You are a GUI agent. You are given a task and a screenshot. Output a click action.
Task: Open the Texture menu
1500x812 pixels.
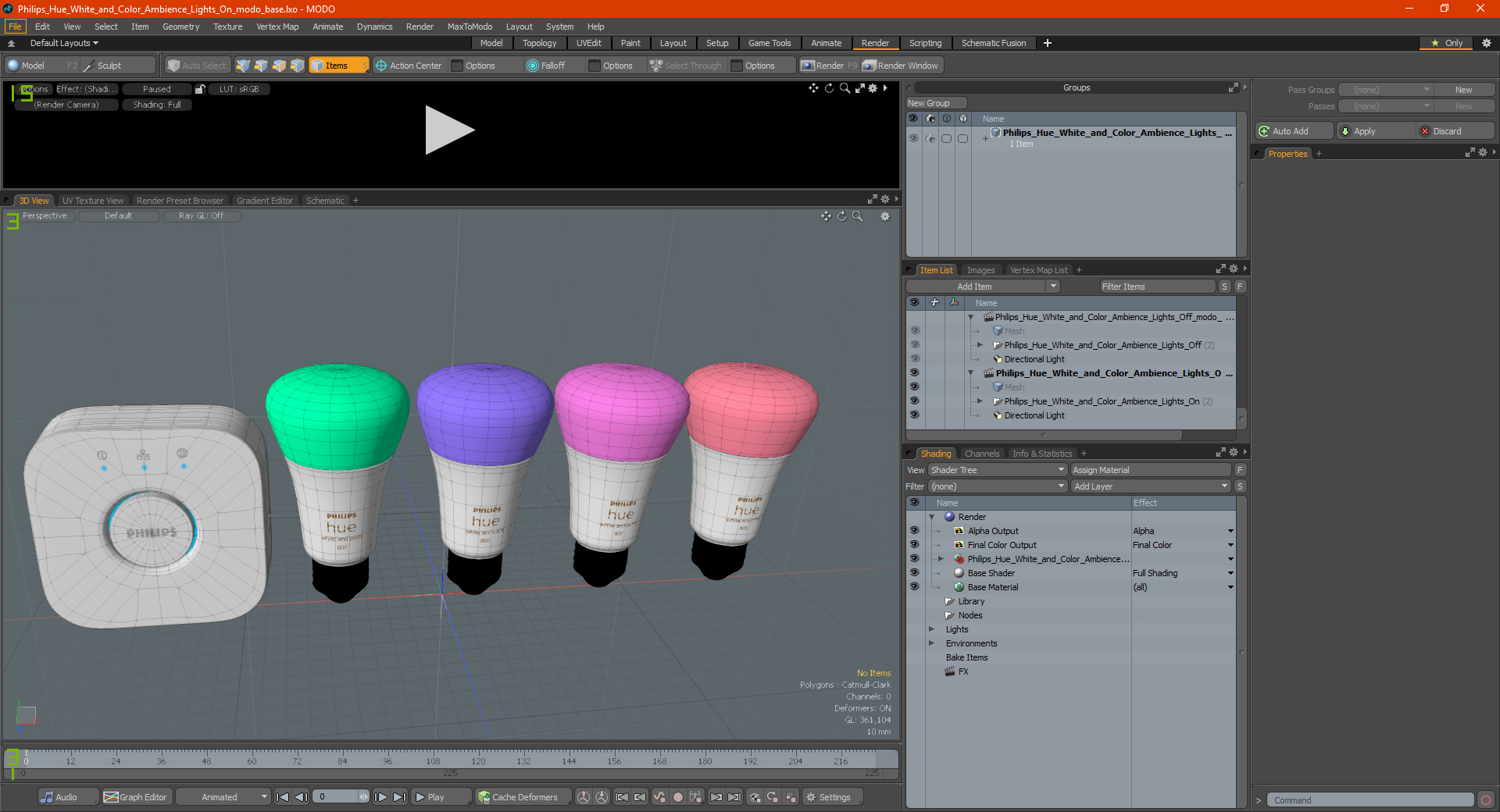coord(227,27)
